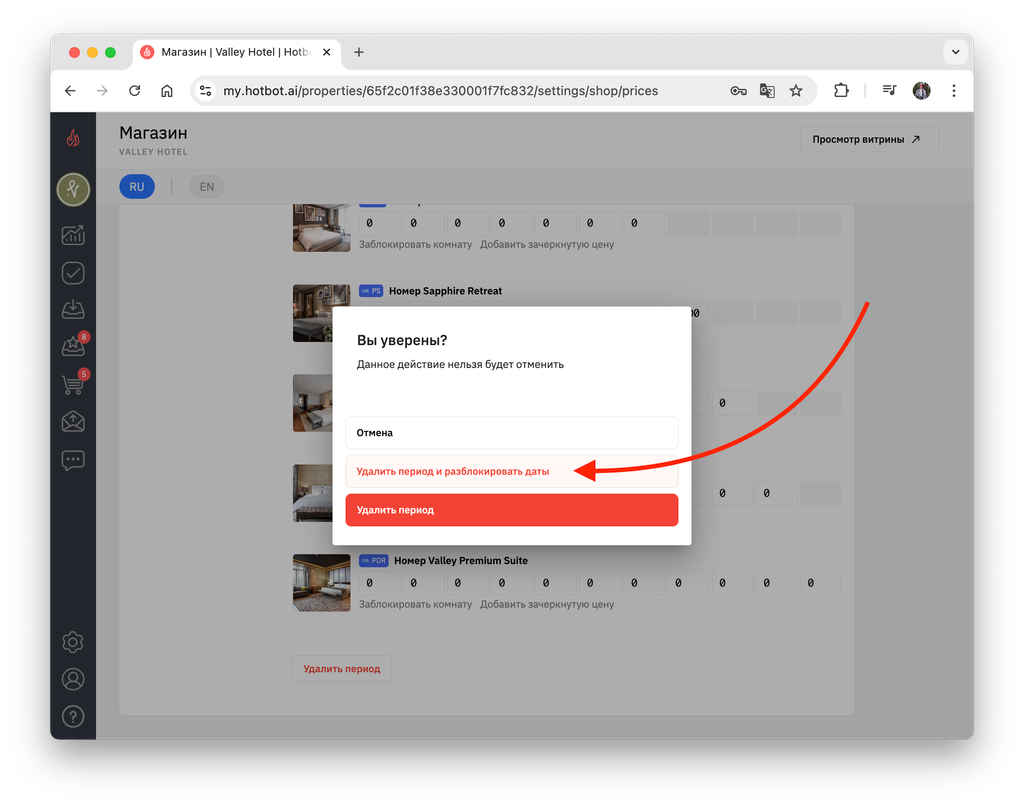The image size is (1024, 806).
Task: Click the Sapphire Retreat room thumbnail
Action: click(313, 313)
